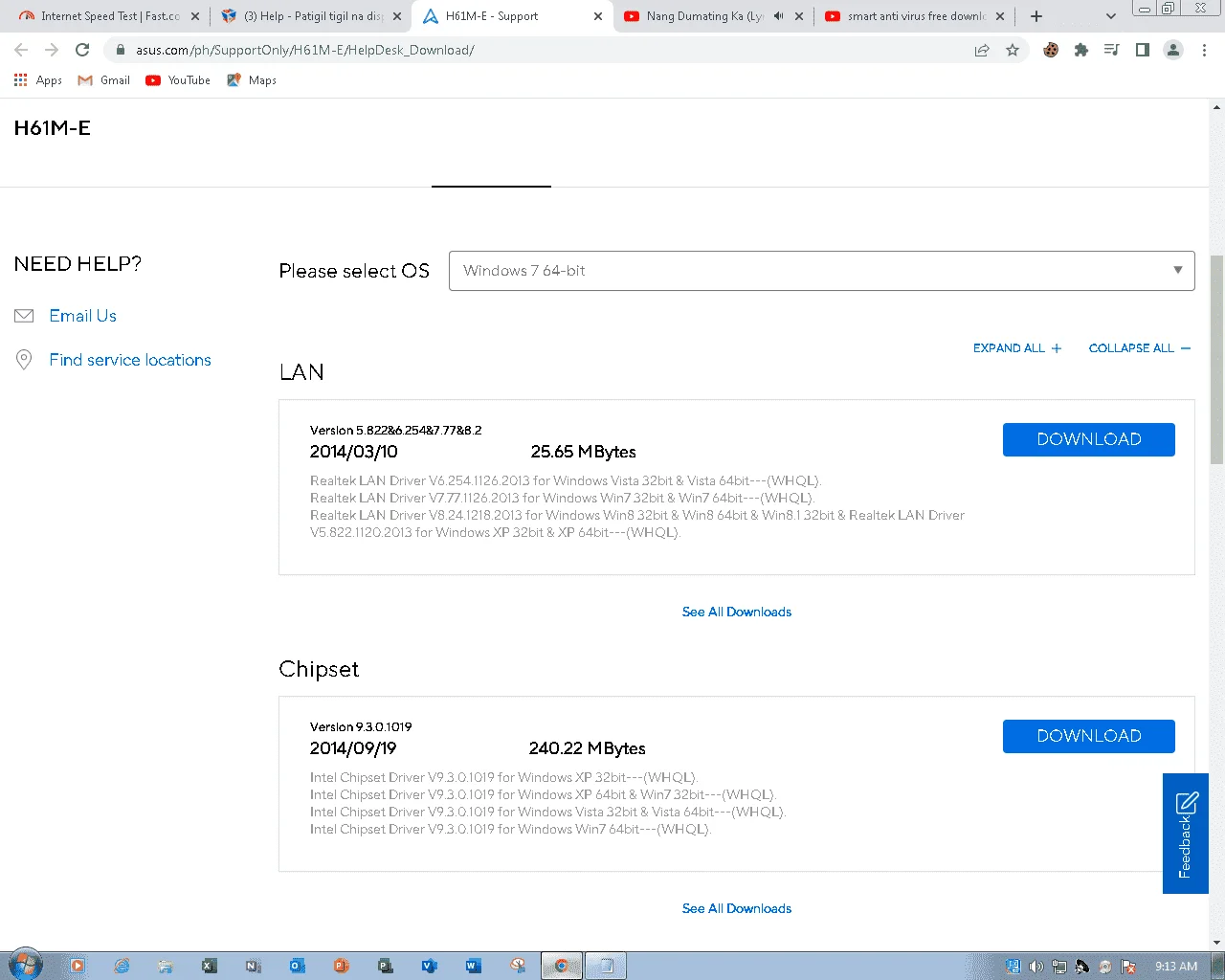Viewport: 1225px width, 980px height.
Task: Open the Please select OS dropdown
Action: click(x=821, y=271)
